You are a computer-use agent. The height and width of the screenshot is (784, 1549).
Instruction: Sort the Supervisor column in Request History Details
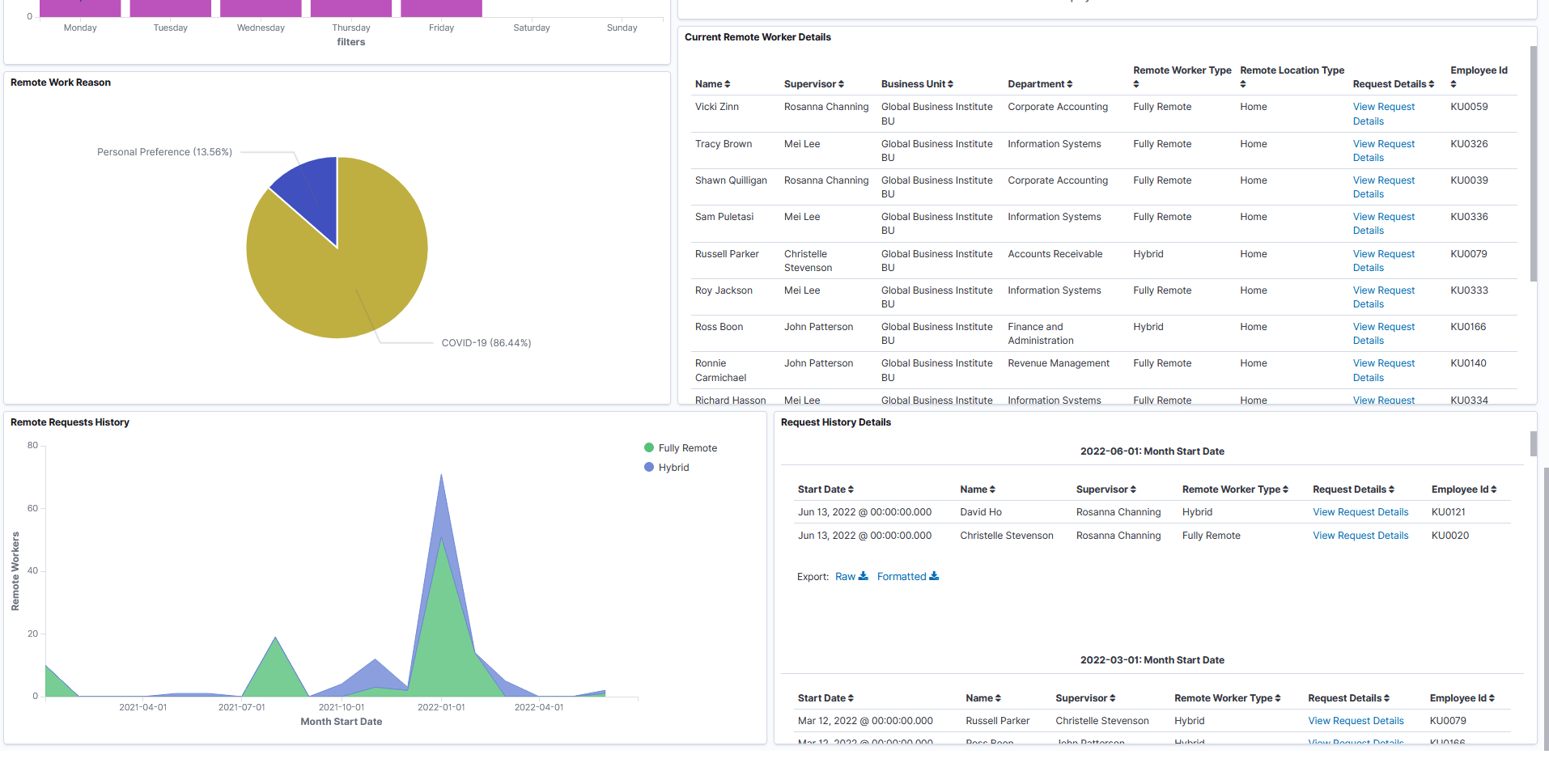point(1134,489)
